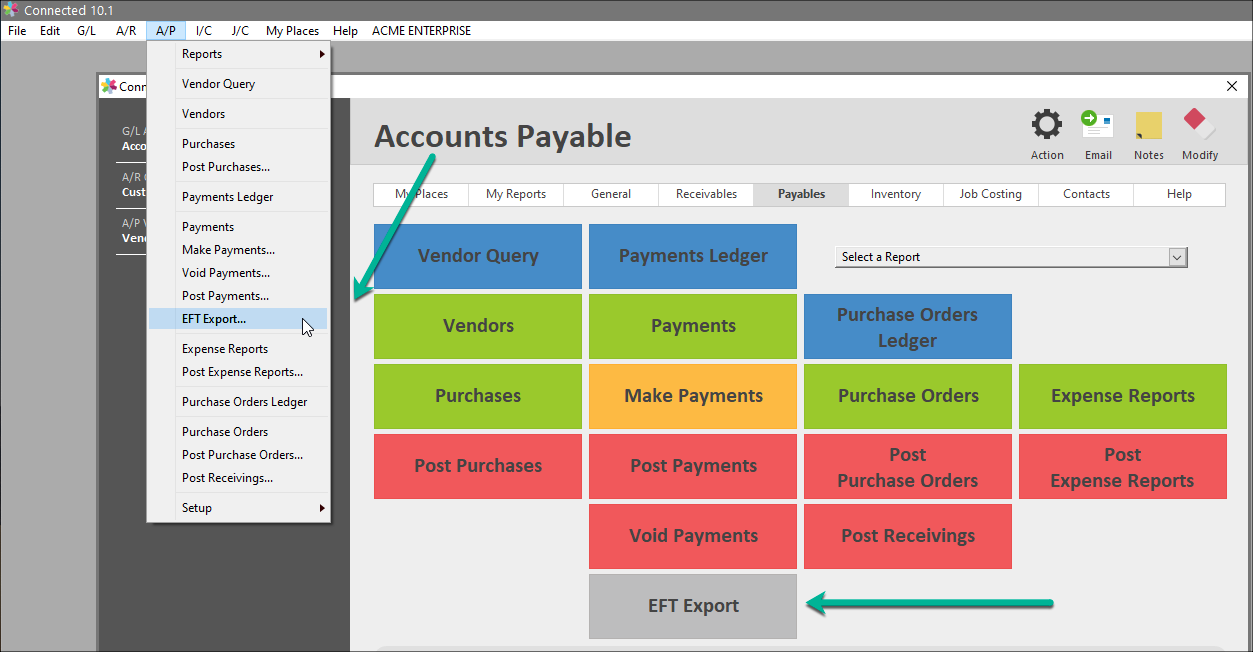Expand the Setup submenu arrow

(x=322, y=508)
